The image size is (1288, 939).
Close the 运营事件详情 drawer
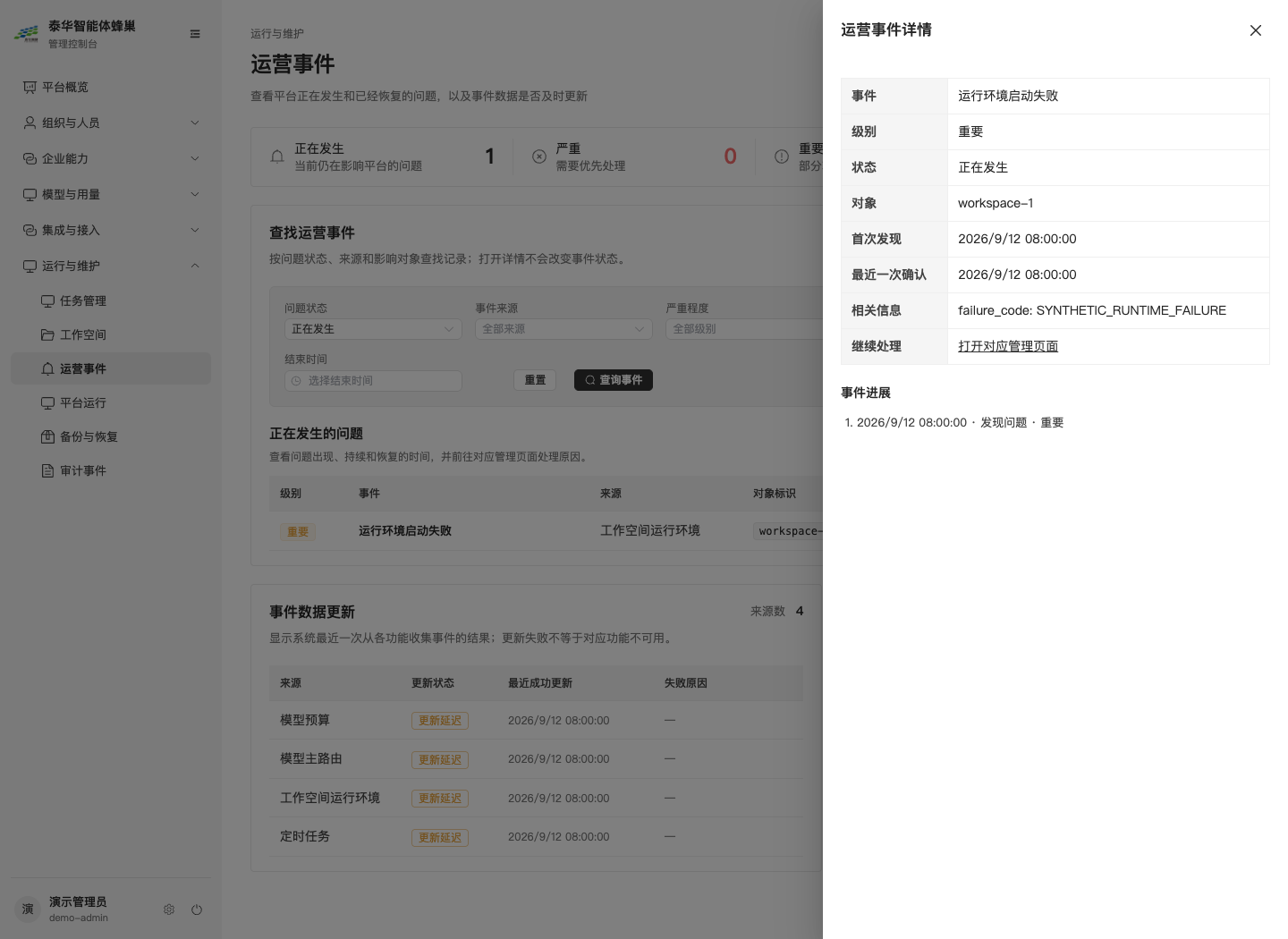point(1256,30)
